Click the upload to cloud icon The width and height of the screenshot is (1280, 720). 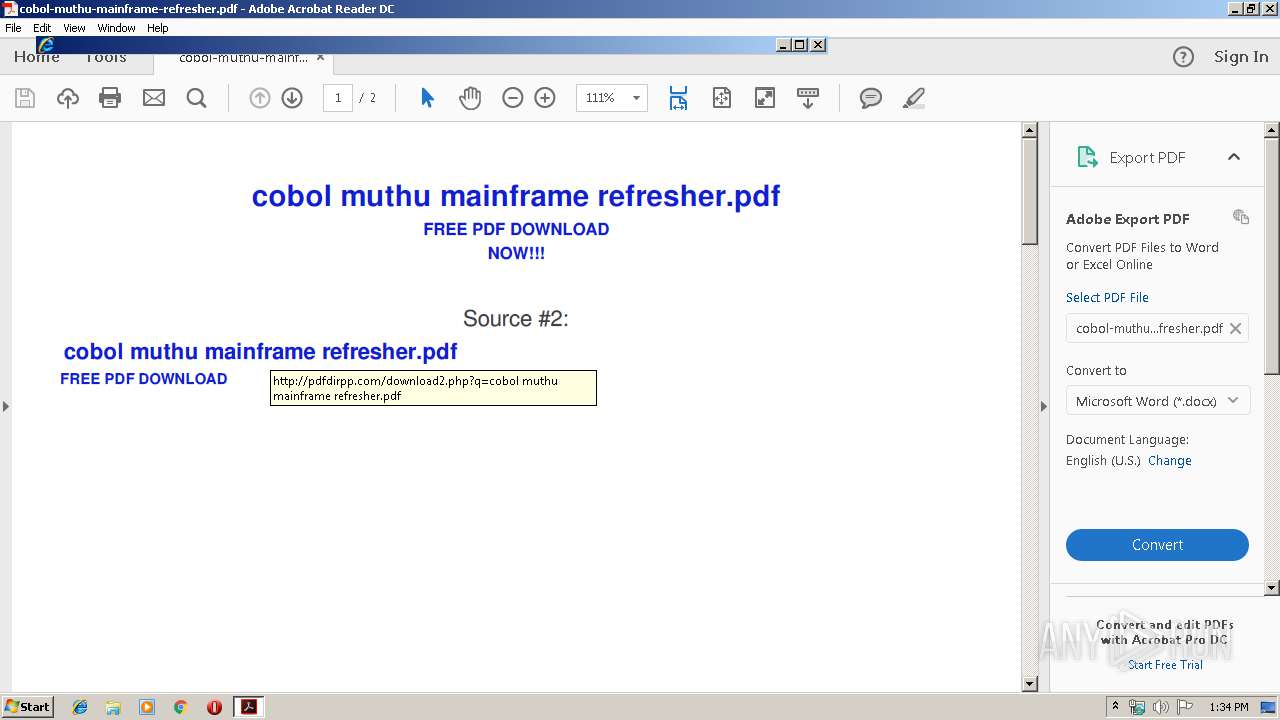coord(67,98)
